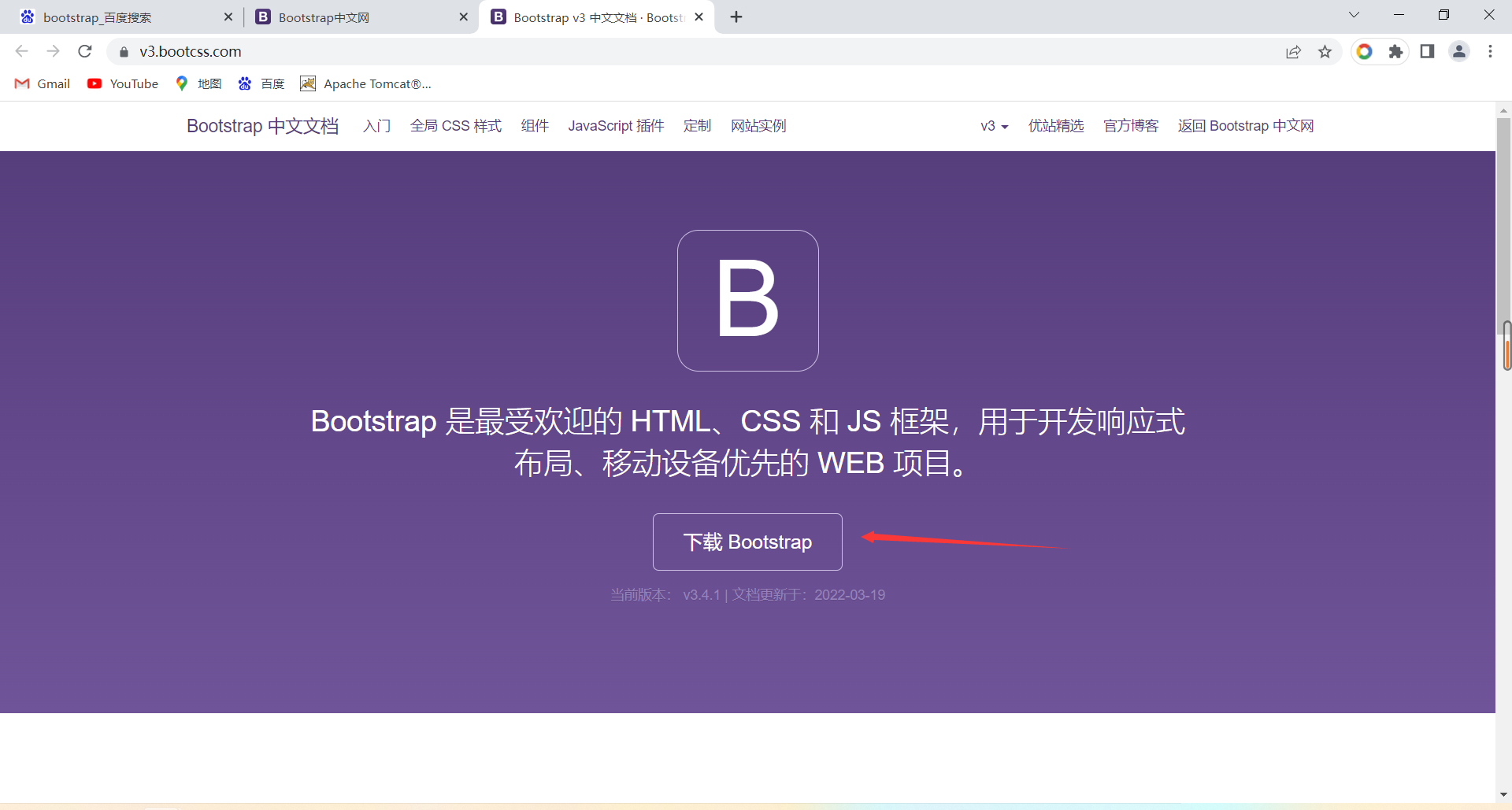Click the colorful circle extension icon

(1365, 52)
